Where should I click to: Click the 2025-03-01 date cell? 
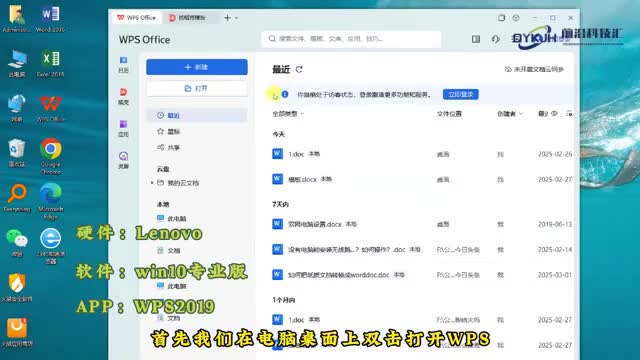tap(555, 275)
